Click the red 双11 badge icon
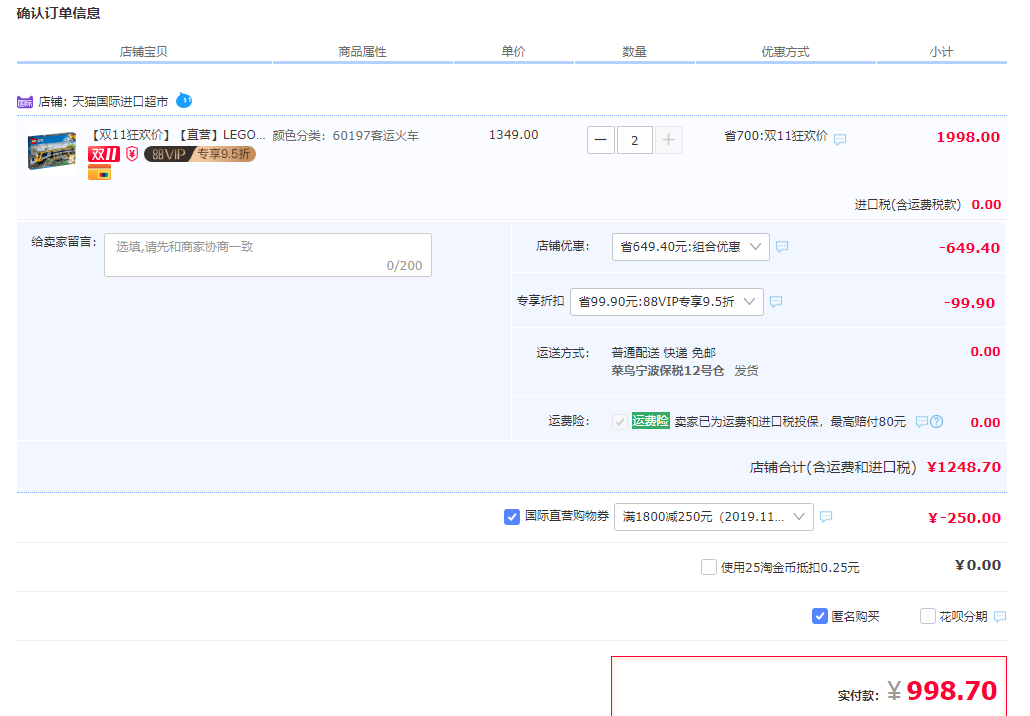 (x=104, y=154)
